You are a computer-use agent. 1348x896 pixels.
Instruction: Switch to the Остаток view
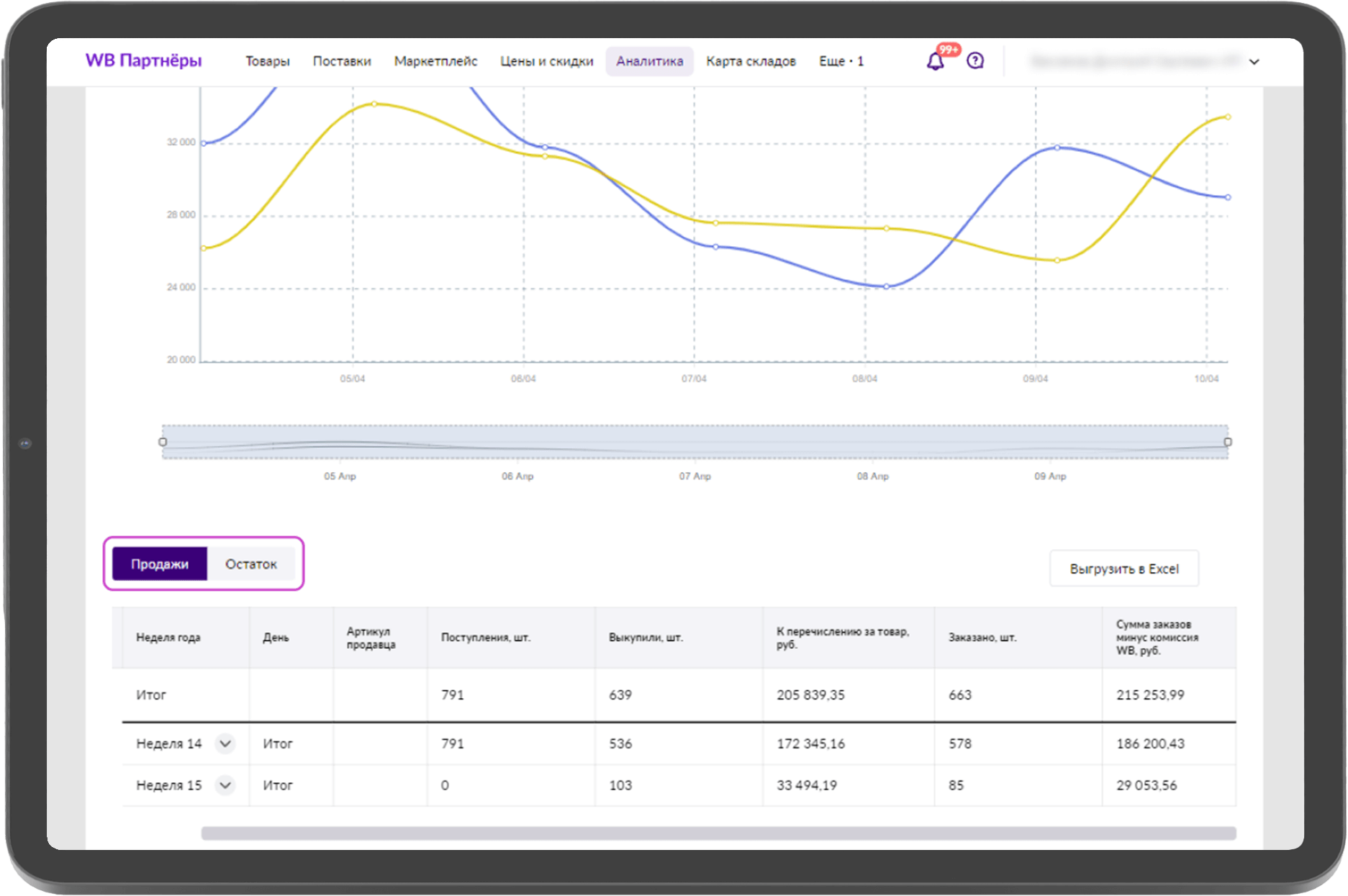click(250, 564)
